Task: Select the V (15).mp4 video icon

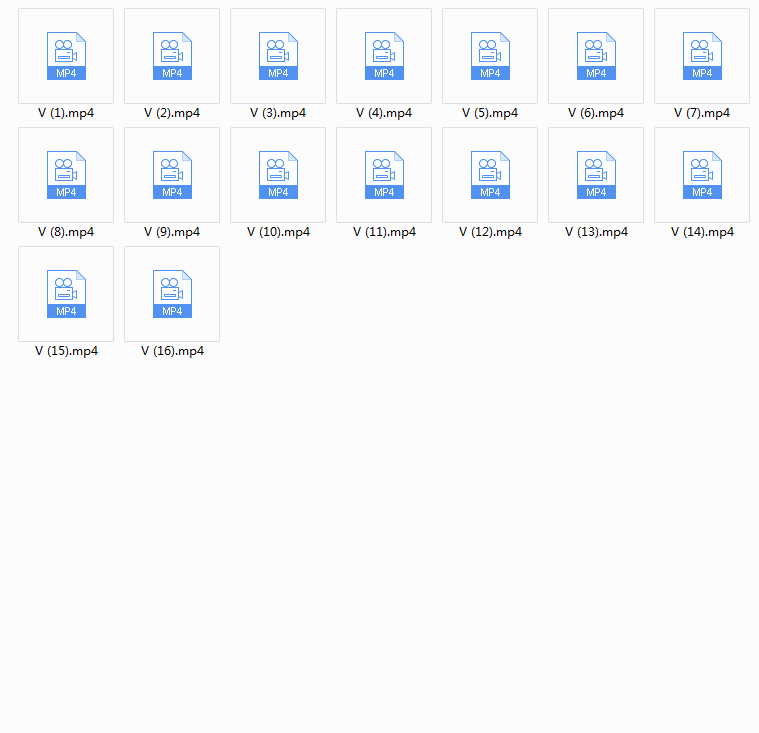Action: [x=66, y=294]
